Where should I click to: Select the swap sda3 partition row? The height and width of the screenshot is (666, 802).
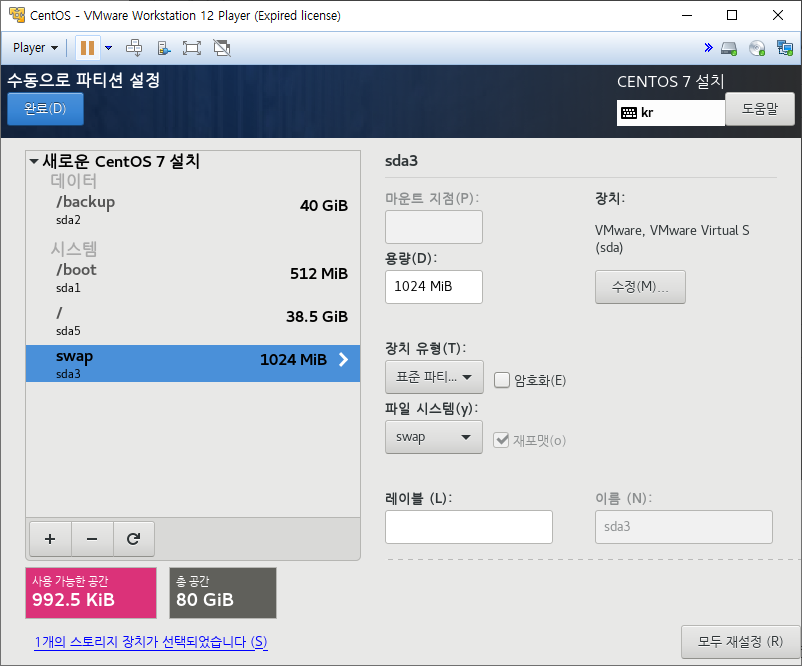pos(193,363)
